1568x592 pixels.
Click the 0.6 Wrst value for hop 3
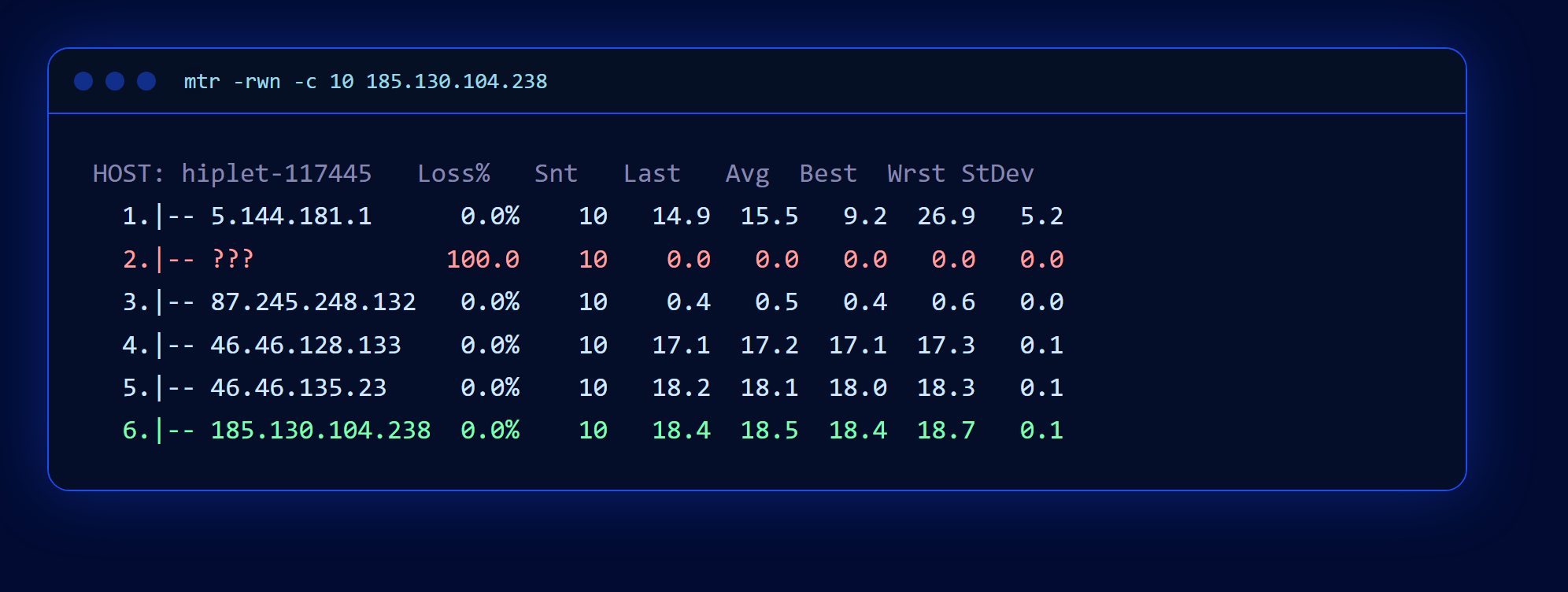tap(953, 302)
